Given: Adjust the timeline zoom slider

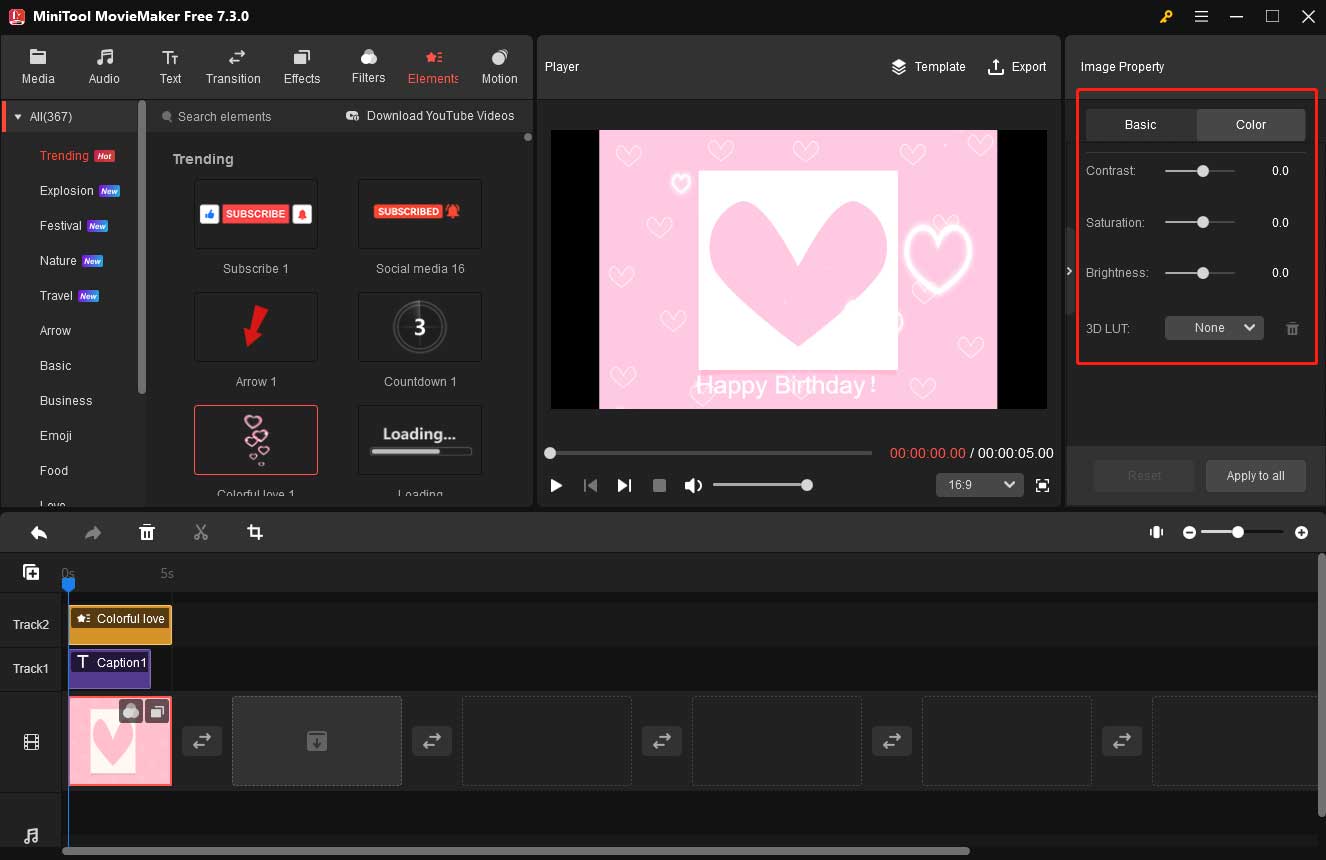Looking at the screenshot, I should click(x=1243, y=533).
